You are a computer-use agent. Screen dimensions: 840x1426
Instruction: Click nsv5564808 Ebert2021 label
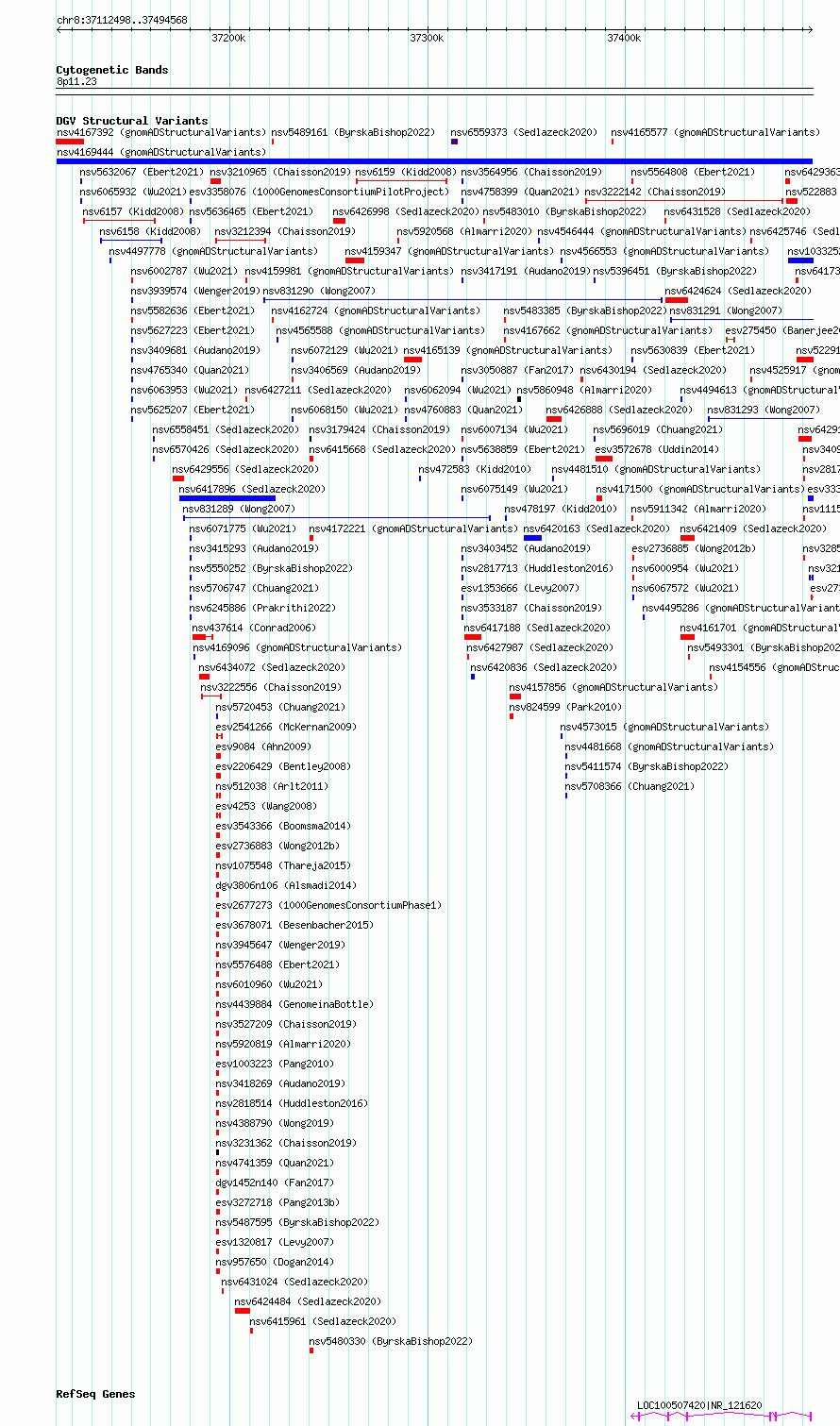(693, 172)
